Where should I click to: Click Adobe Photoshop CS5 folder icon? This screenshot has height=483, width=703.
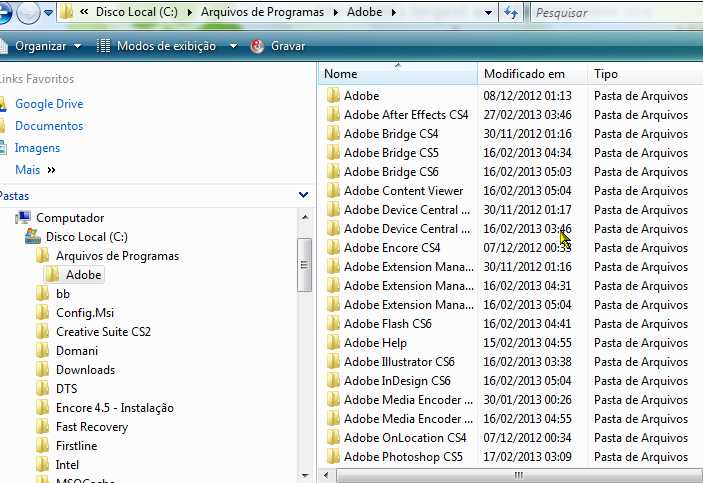(333, 457)
